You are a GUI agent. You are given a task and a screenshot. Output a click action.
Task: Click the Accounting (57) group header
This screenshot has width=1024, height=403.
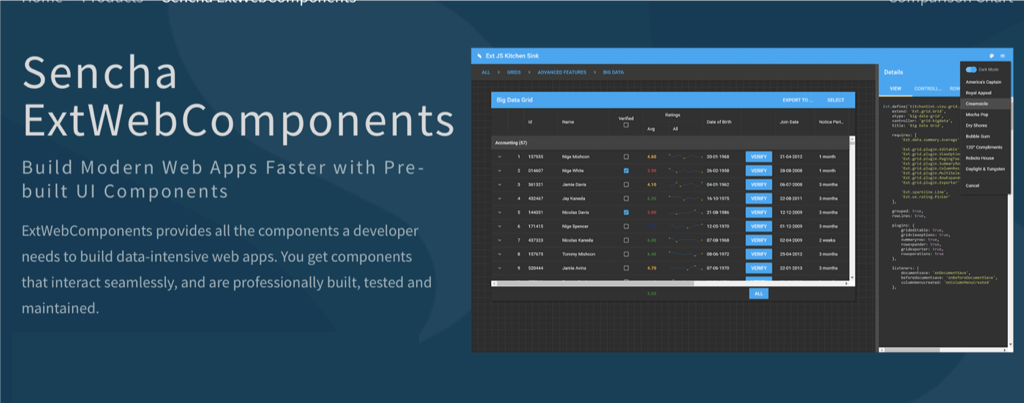669,142
